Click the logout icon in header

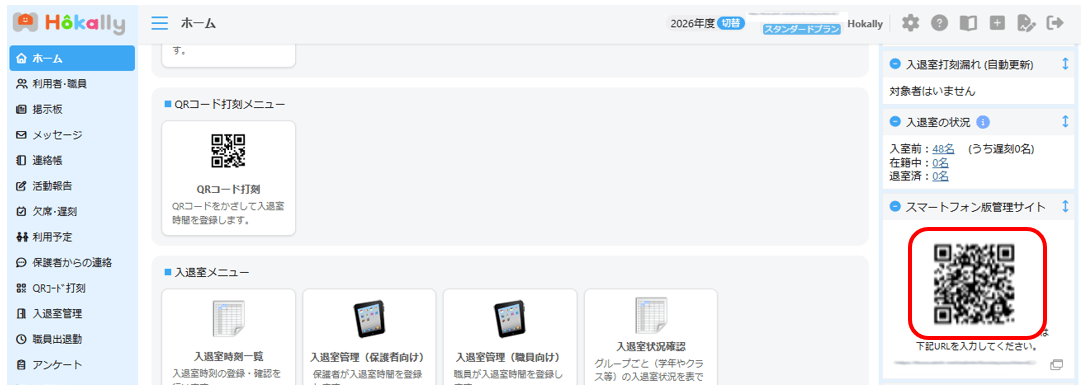click(x=1055, y=23)
